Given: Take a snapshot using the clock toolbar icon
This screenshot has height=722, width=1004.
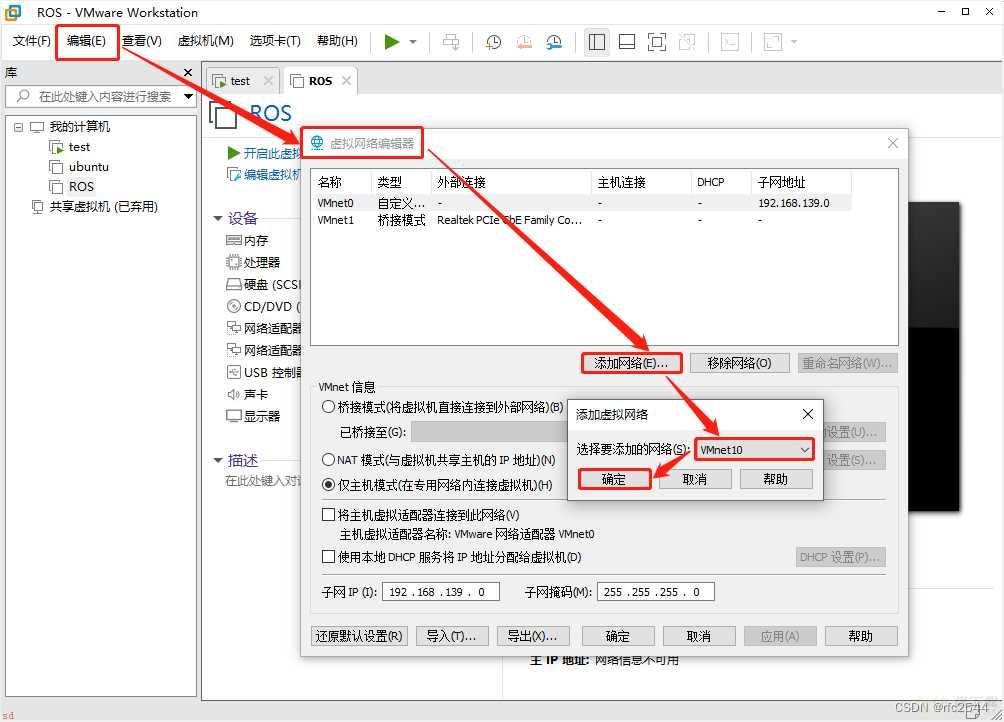Looking at the screenshot, I should pyautogui.click(x=493, y=42).
